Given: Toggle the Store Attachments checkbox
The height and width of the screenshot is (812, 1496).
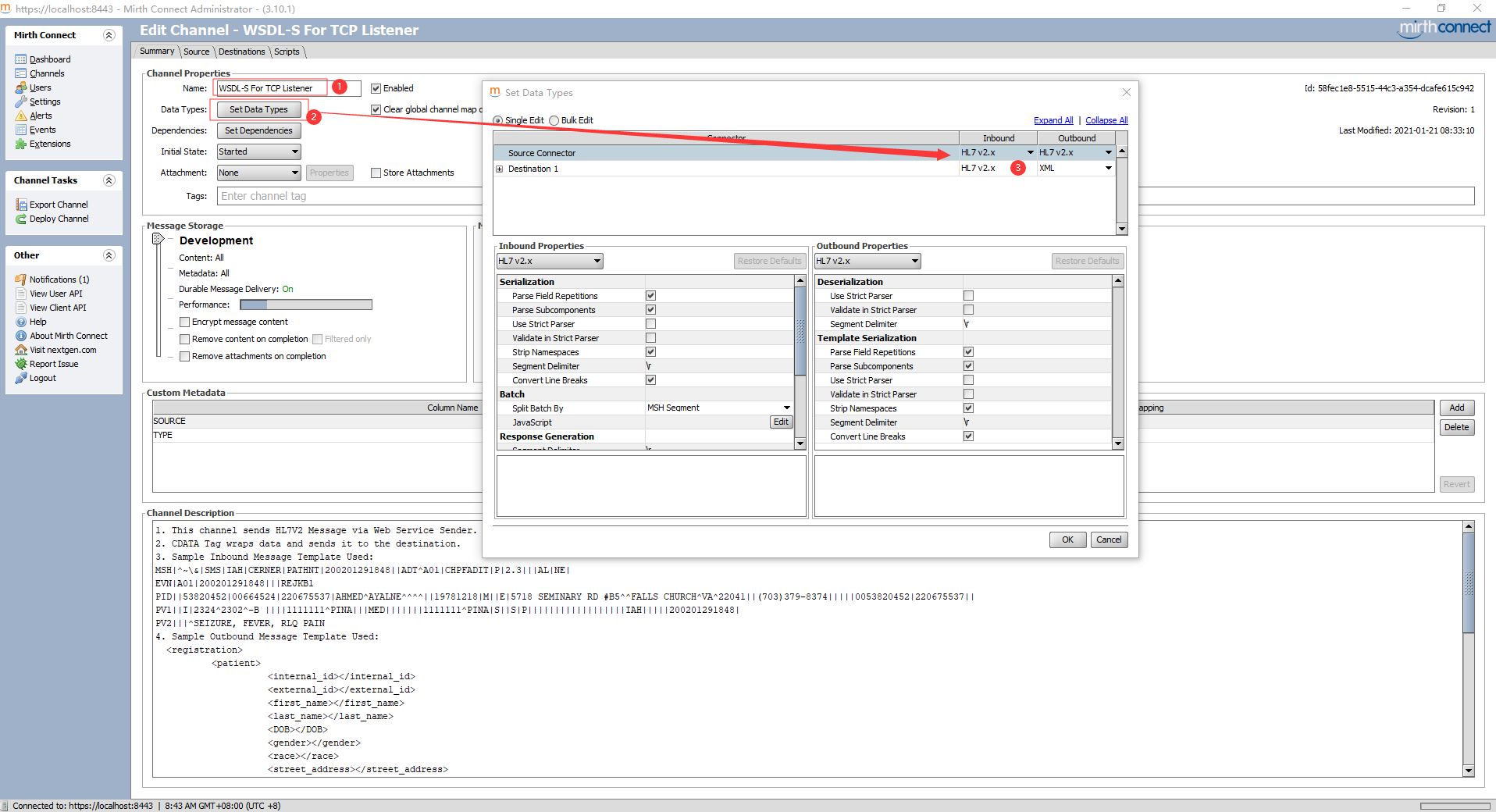Looking at the screenshot, I should pos(376,173).
